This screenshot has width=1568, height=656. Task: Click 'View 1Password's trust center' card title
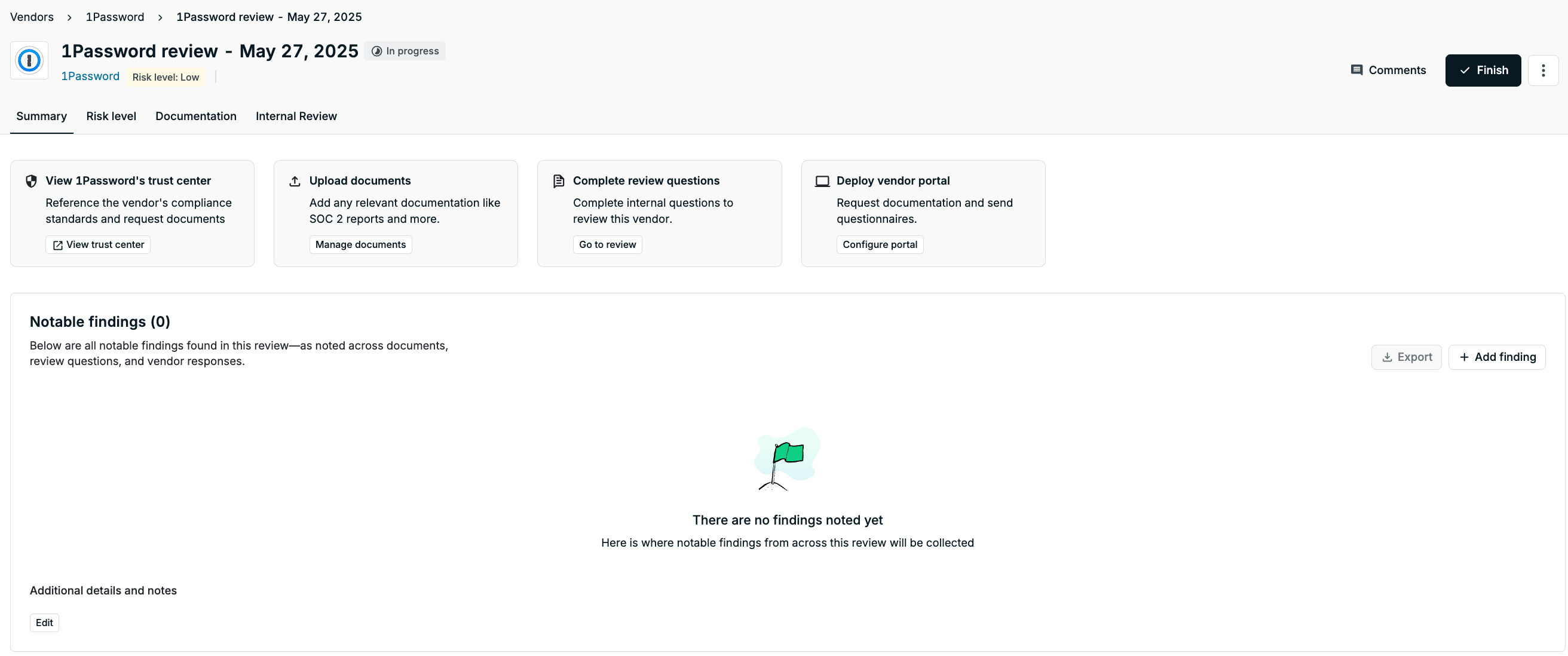click(128, 181)
